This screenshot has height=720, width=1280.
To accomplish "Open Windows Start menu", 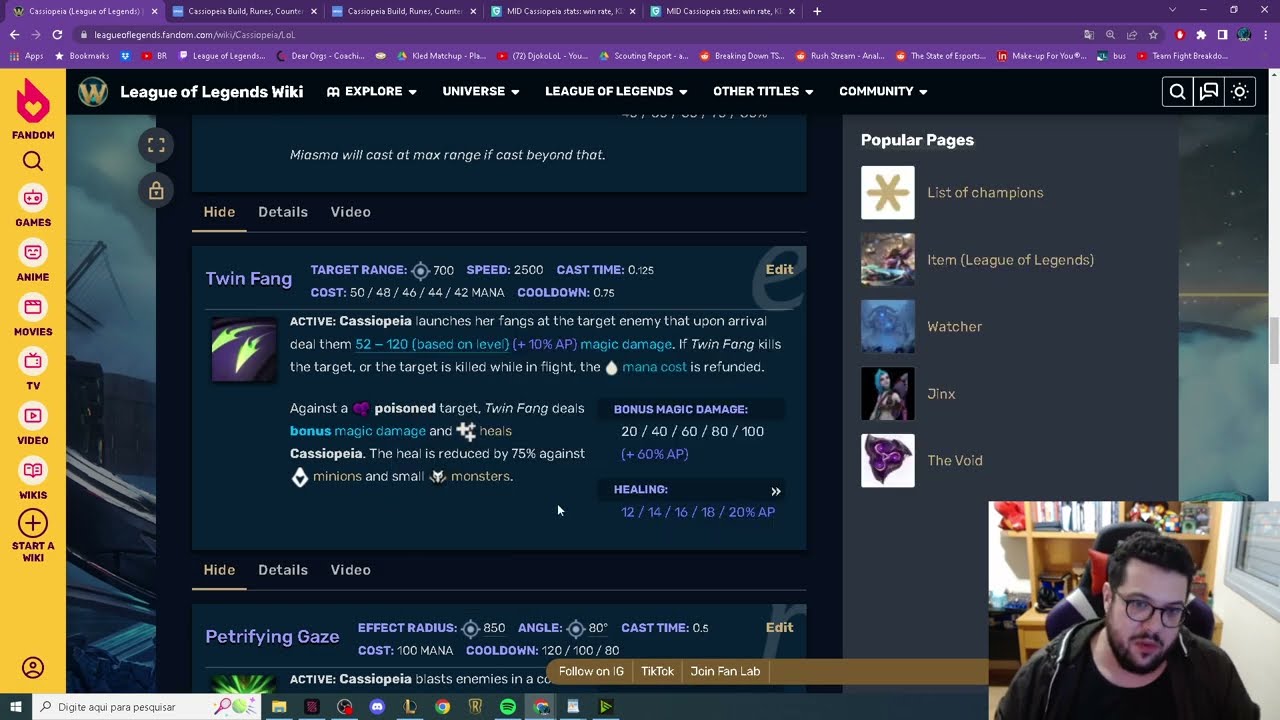I will (x=16, y=707).
